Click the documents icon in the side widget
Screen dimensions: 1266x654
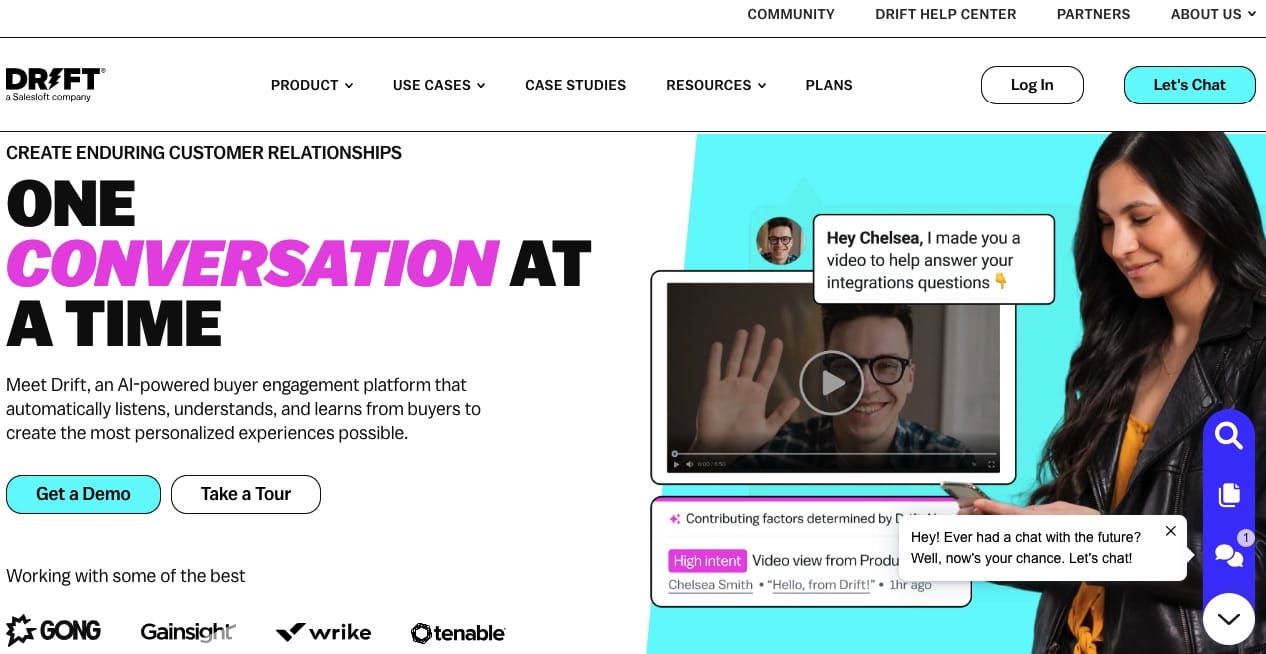coord(1229,495)
